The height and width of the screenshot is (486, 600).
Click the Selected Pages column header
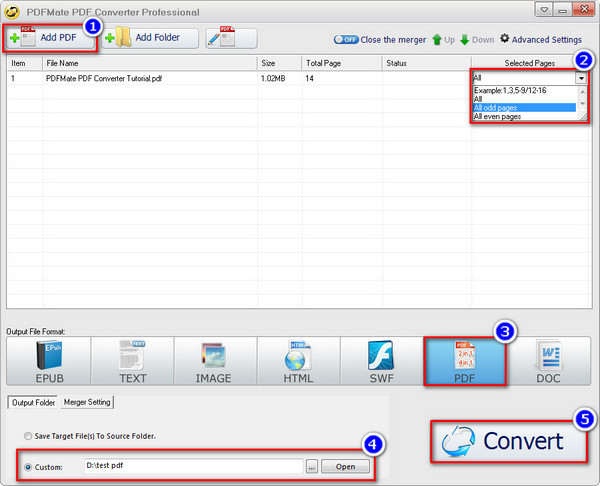coord(530,63)
